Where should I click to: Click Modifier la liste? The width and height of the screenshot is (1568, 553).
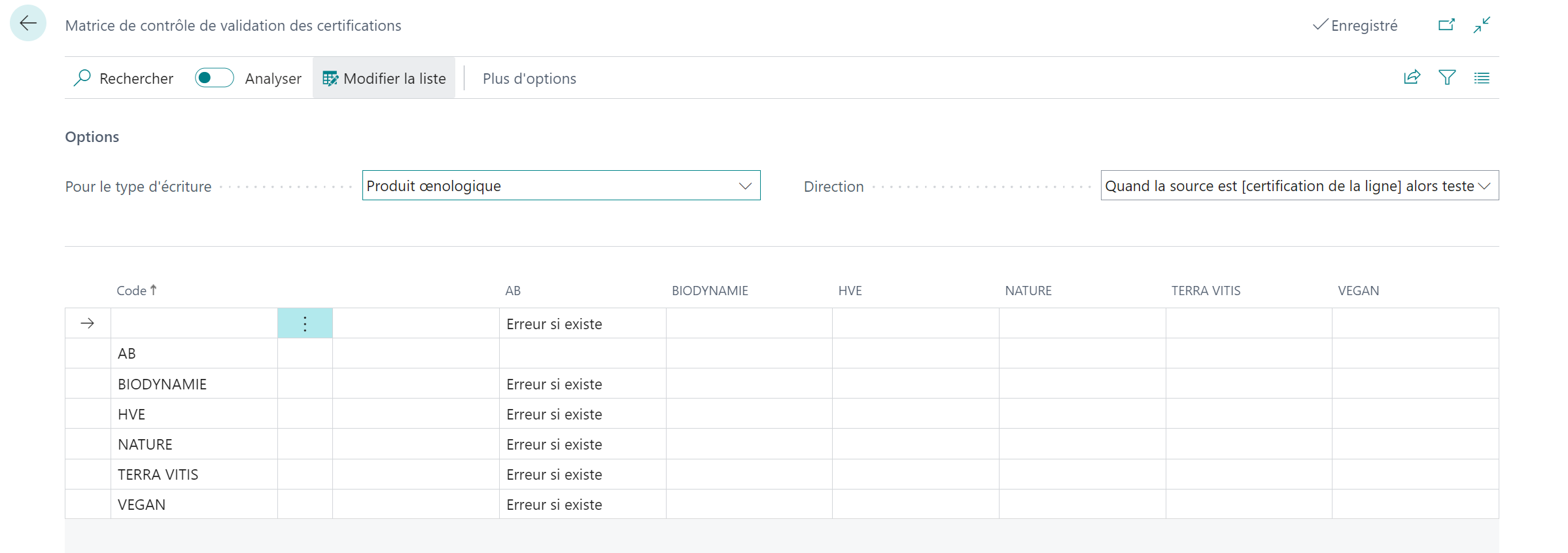(384, 78)
